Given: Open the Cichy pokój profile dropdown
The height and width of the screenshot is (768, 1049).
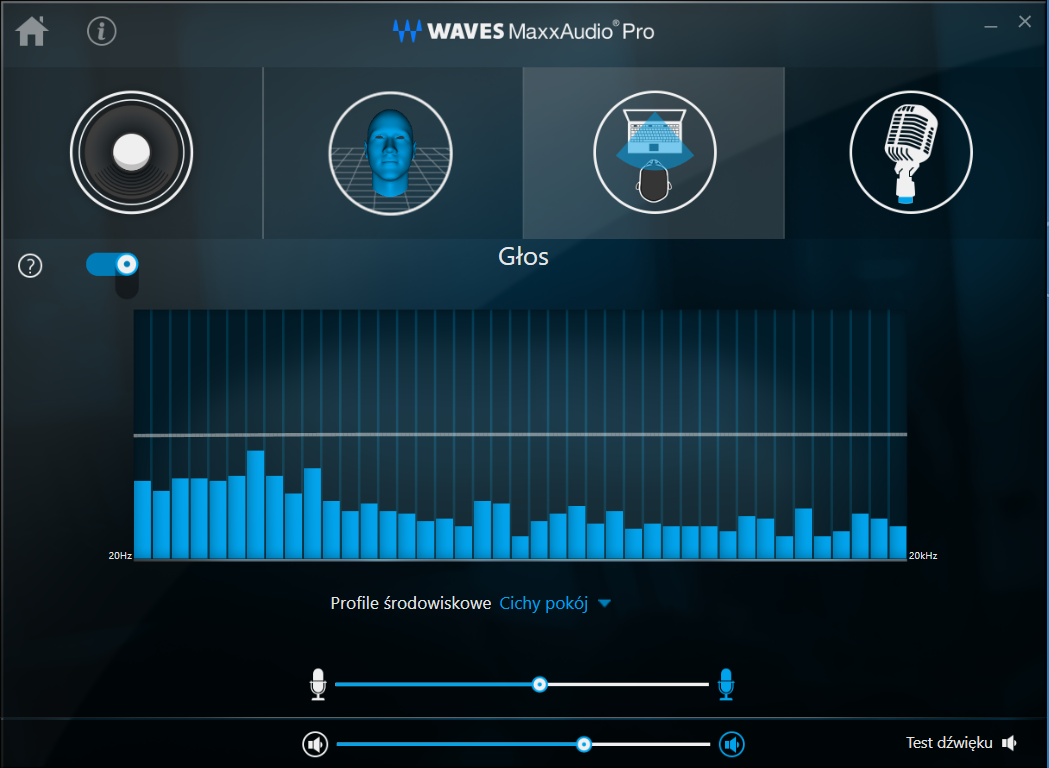Looking at the screenshot, I should pos(543,603).
